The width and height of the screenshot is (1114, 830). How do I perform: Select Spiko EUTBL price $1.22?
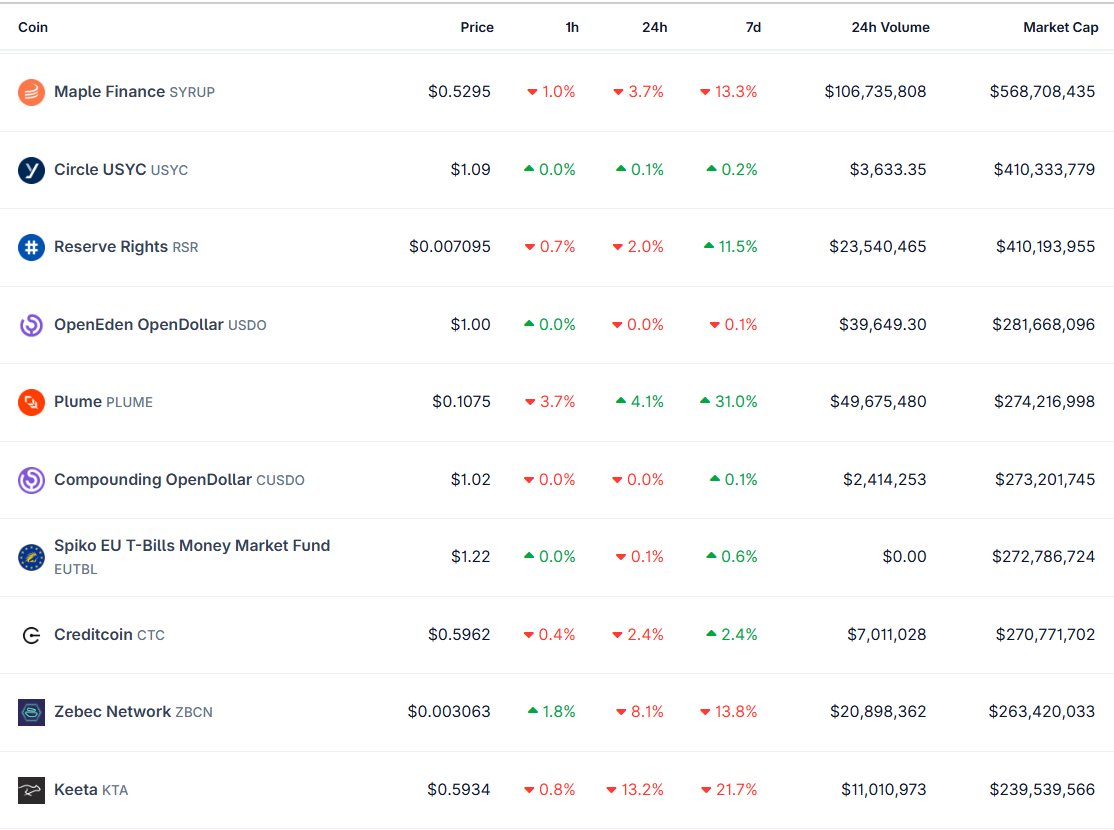tap(470, 556)
